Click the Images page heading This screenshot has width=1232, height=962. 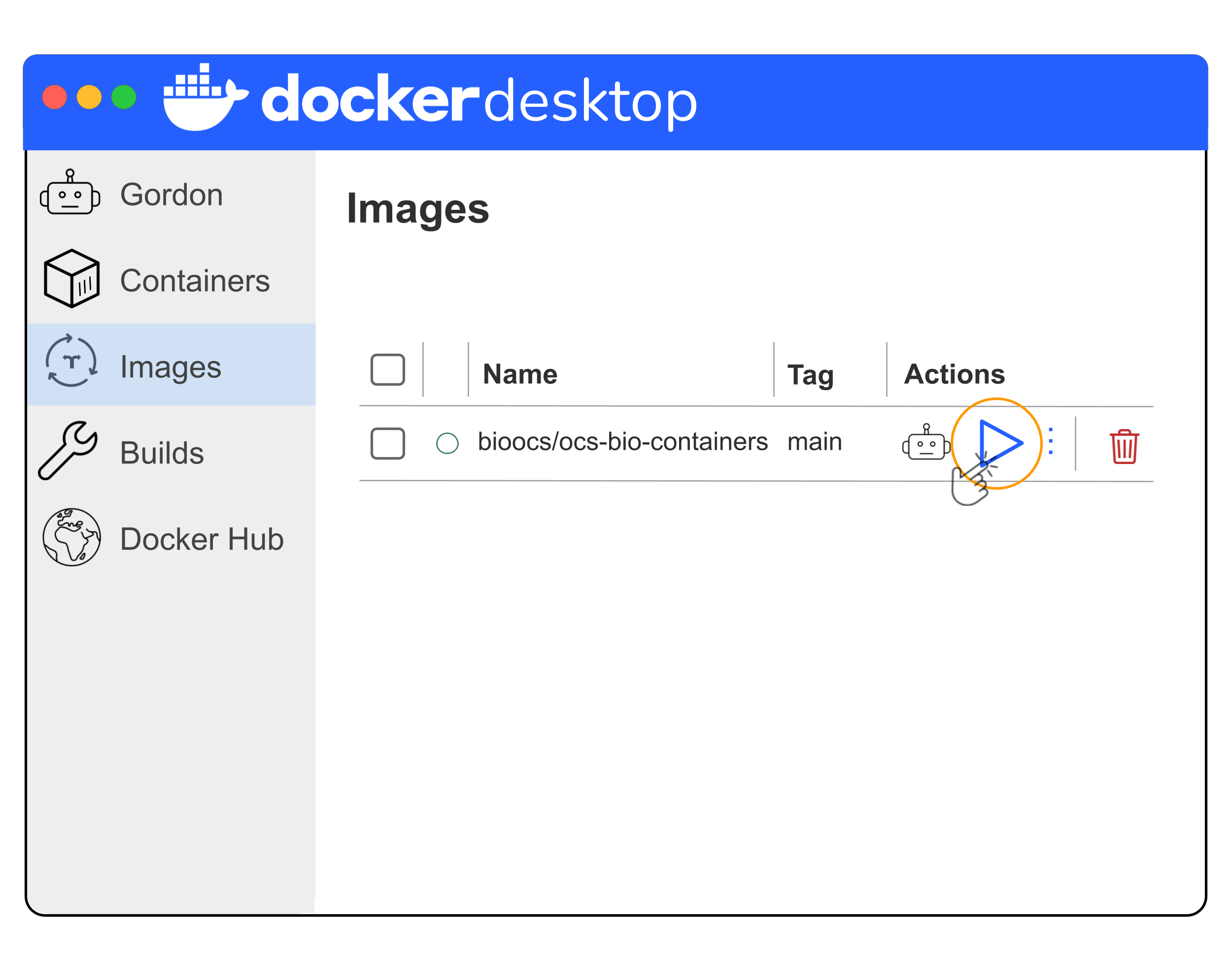point(417,209)
